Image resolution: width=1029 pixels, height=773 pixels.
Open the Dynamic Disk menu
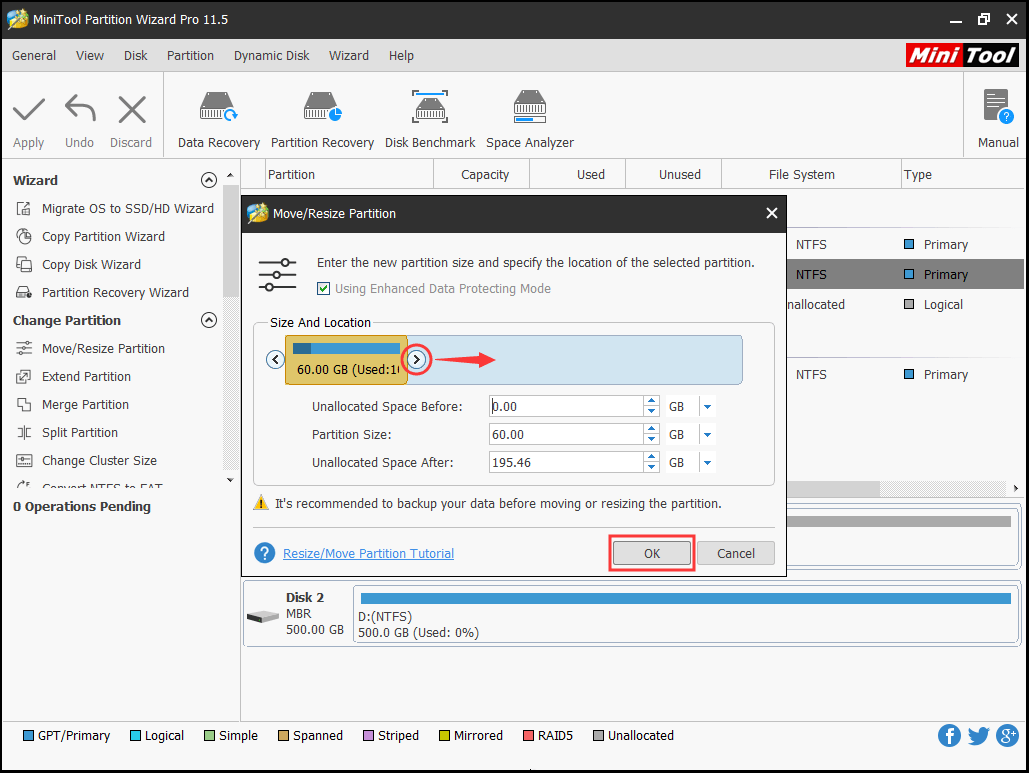click(x=272, y=56)
